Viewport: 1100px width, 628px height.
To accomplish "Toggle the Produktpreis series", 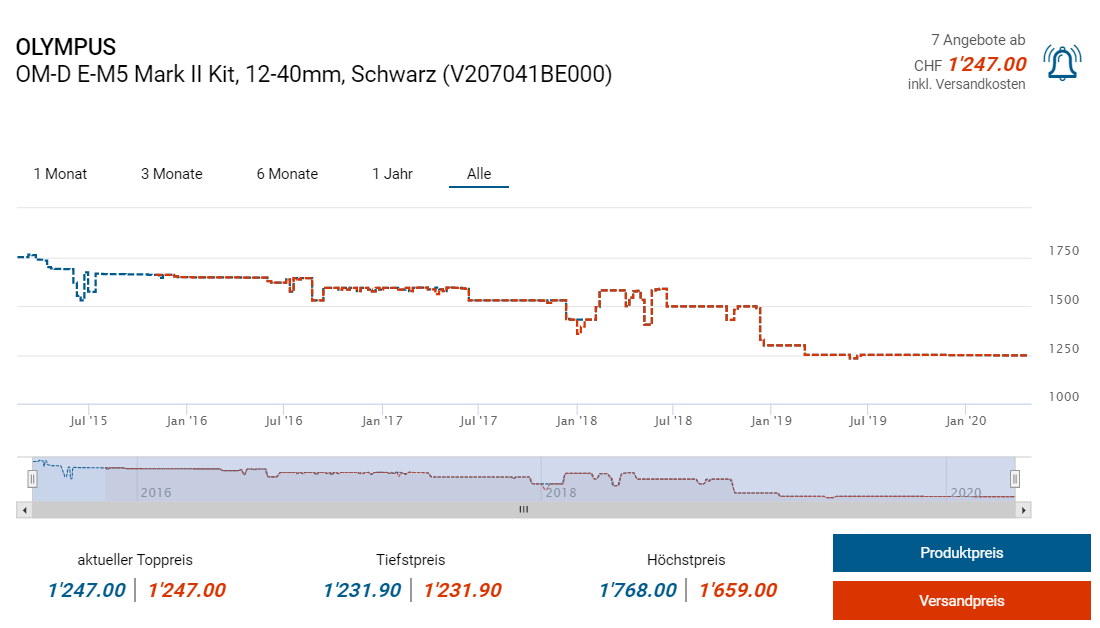I will (x=961, y=553).
